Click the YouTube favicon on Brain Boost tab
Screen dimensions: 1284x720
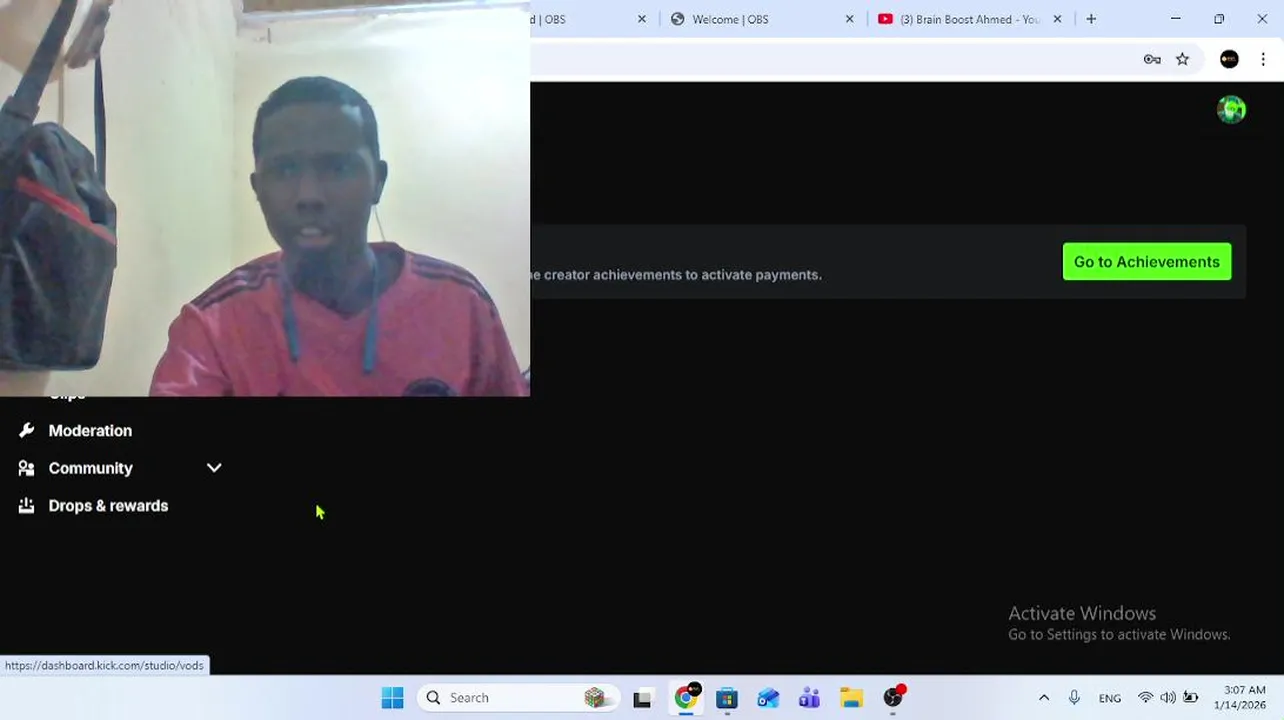(x=885, y=19)
